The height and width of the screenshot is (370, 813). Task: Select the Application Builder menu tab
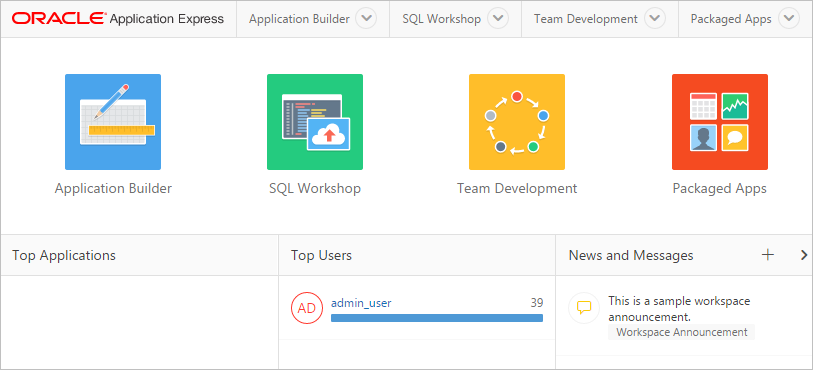pos(299,19)
